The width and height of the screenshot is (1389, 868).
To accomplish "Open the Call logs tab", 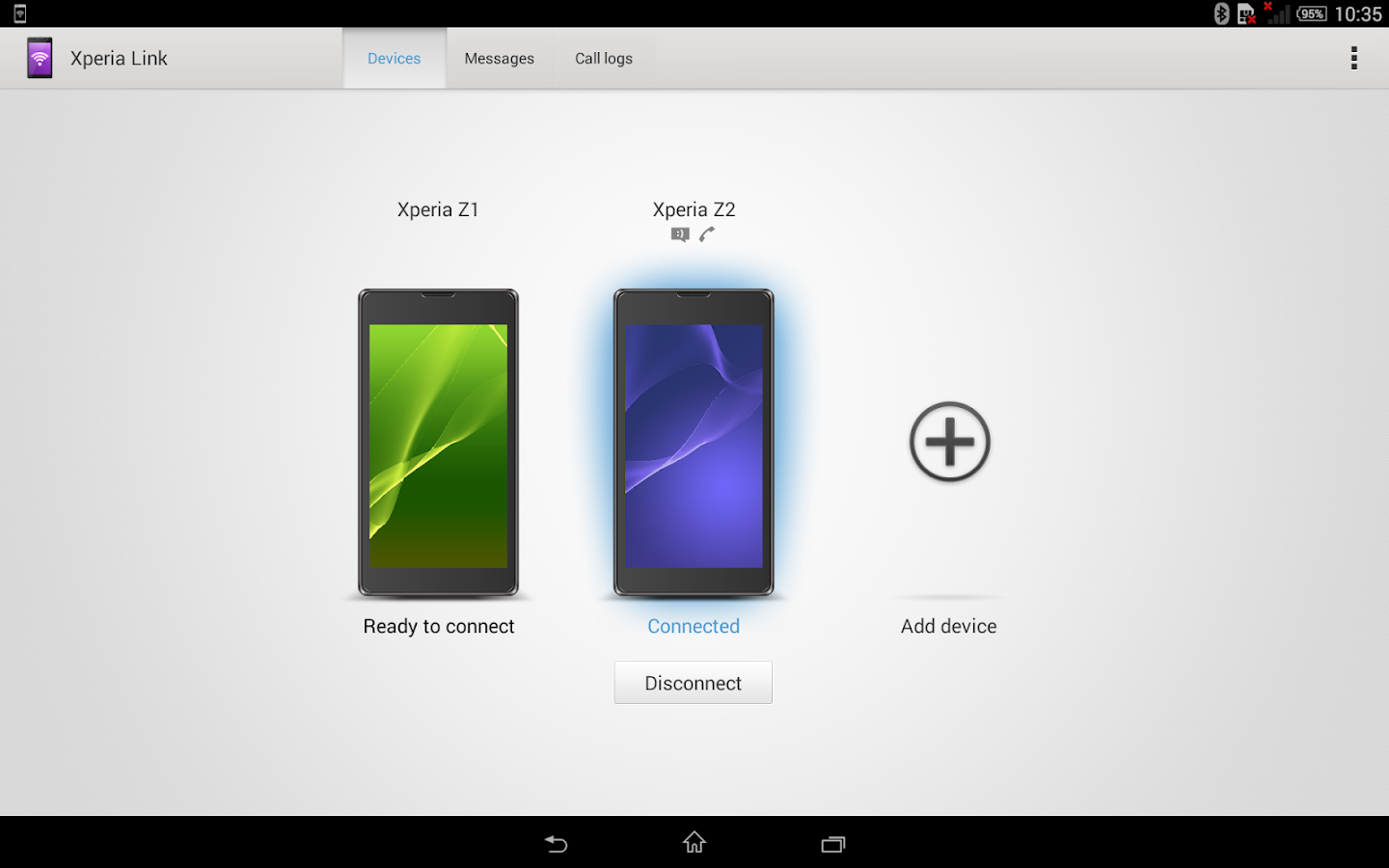I will coord(604,58).
